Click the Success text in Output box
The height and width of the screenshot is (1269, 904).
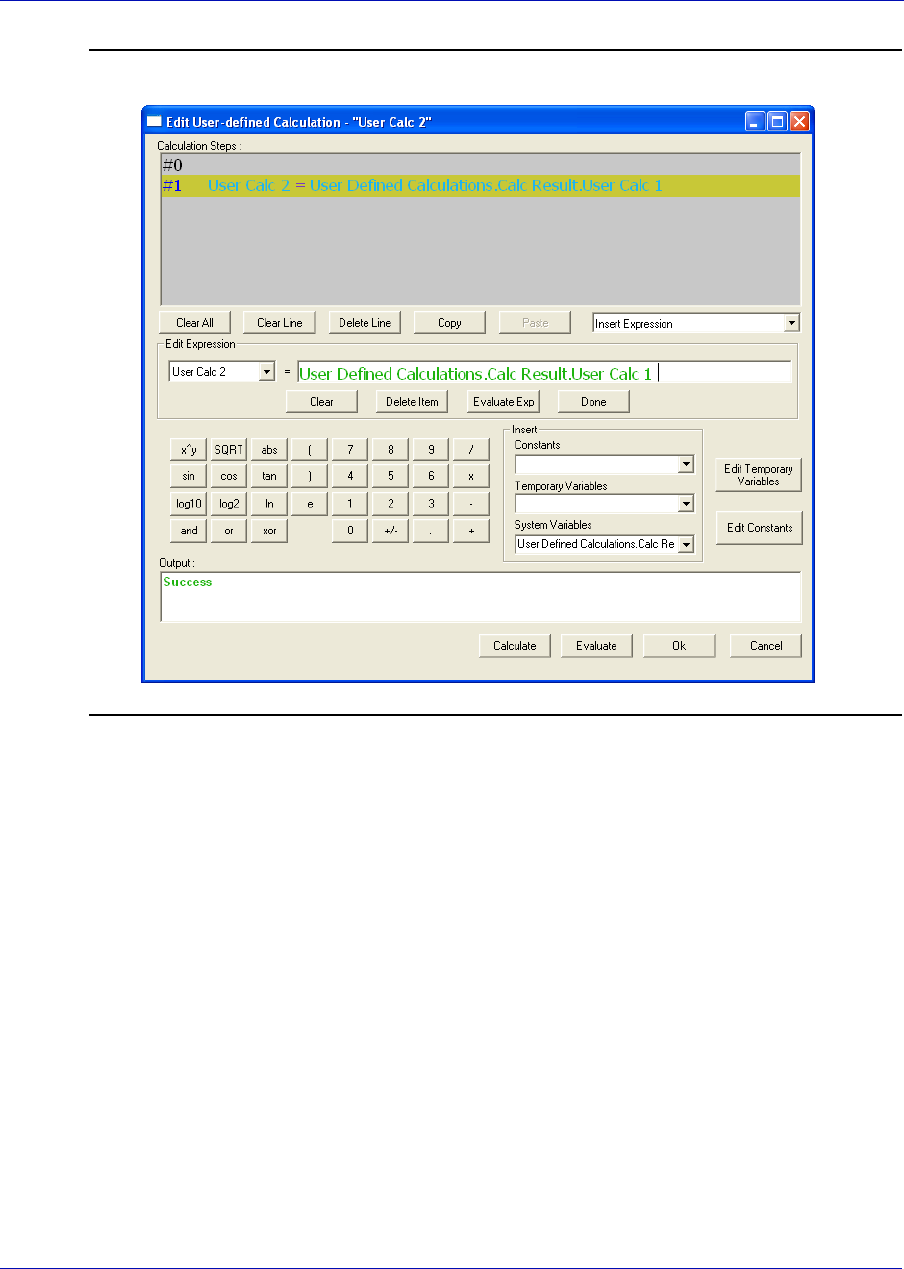[189, 582]
